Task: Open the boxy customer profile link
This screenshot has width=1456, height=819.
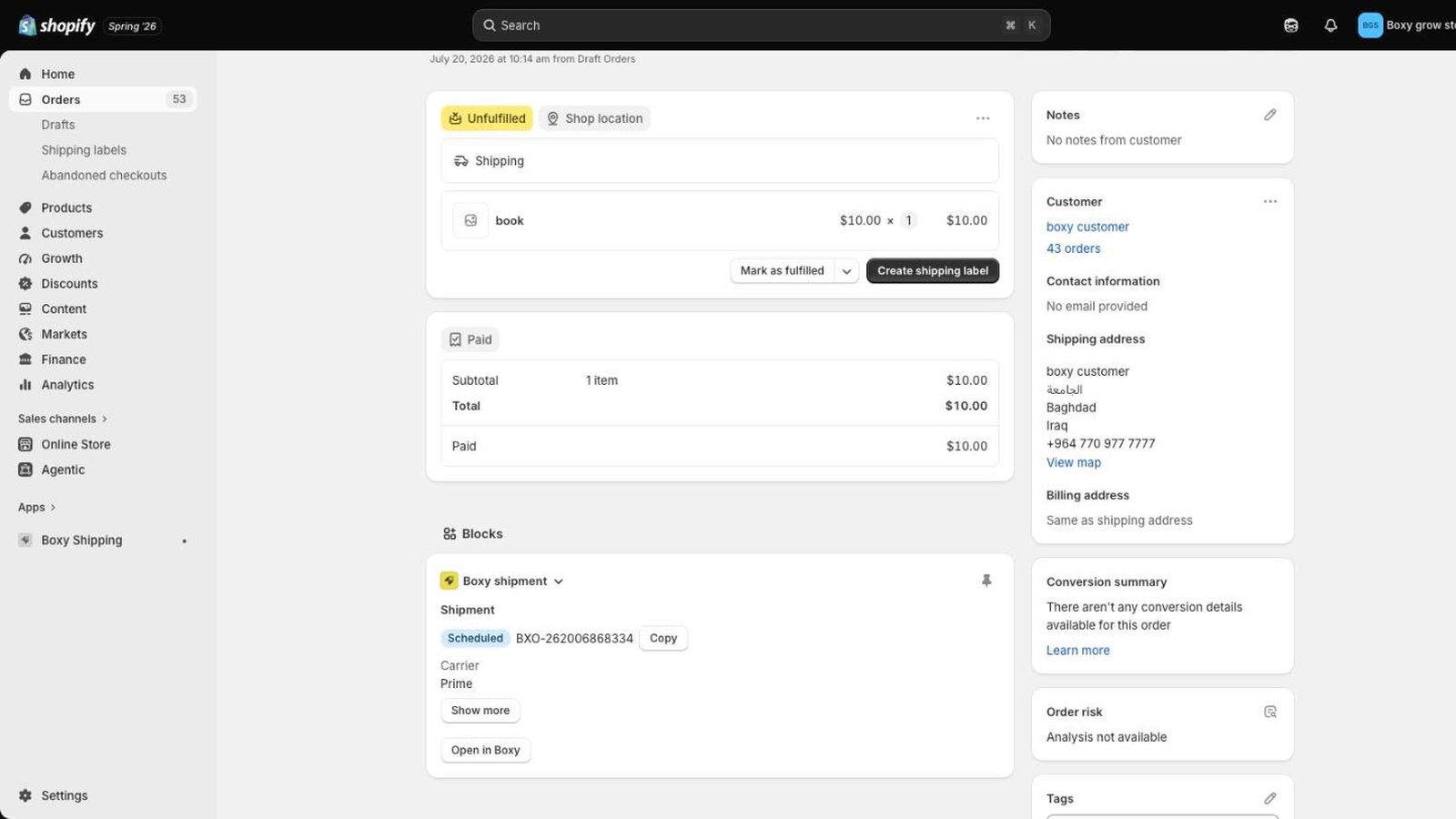Action: pyautogui.click(x=1087, y=227)
